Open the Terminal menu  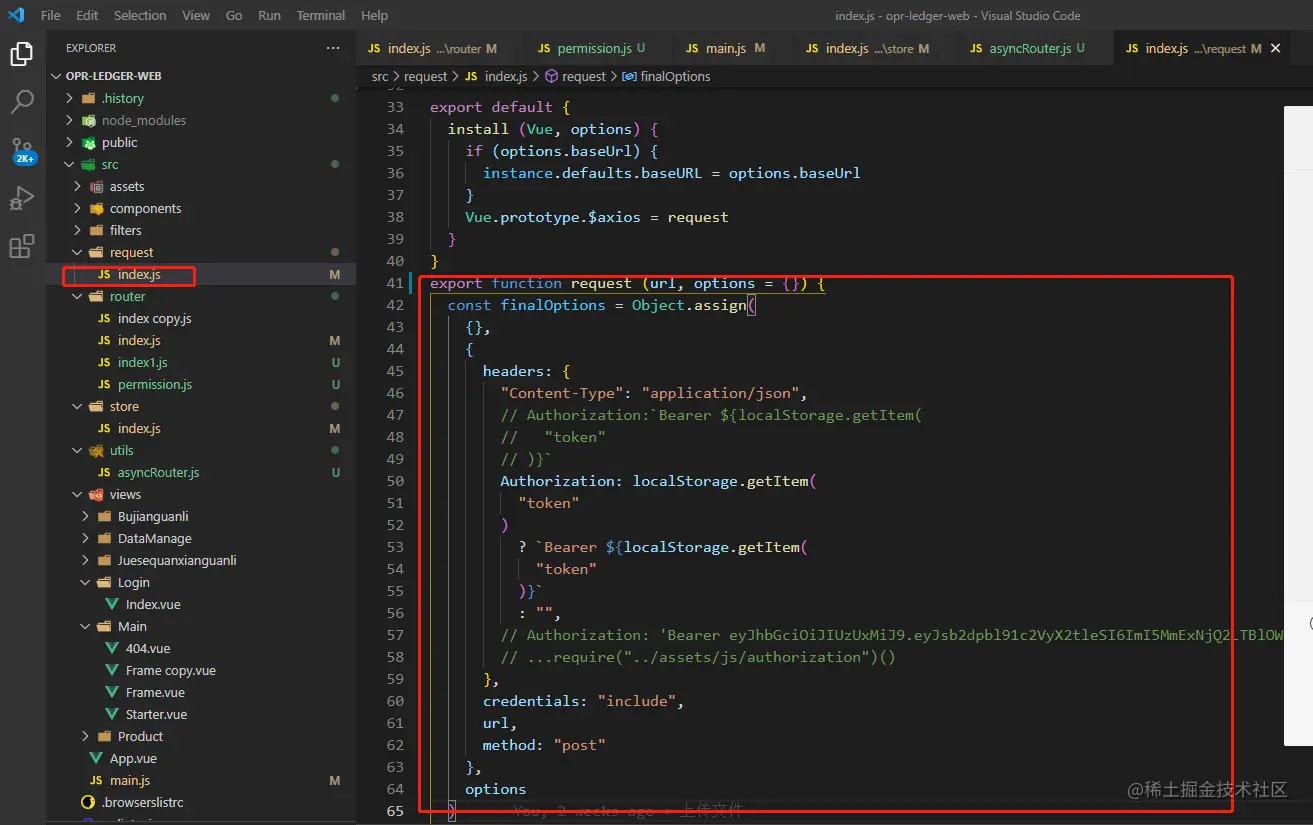tap(320, 15)
